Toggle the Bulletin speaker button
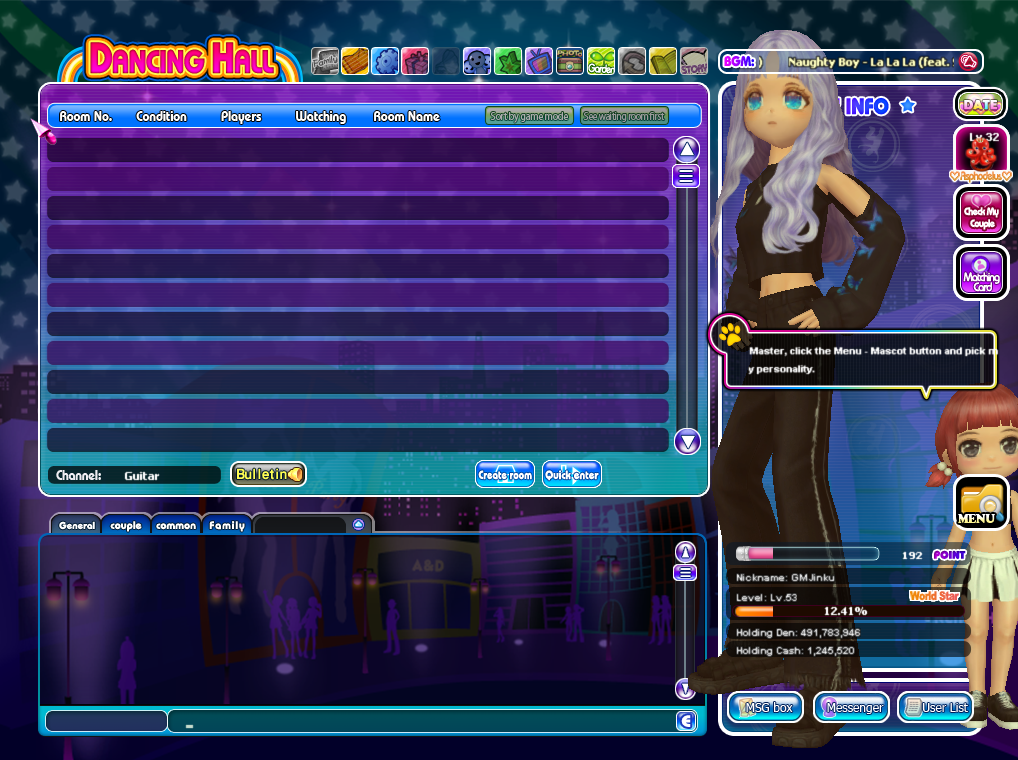Viewport: 1018px width, 760px height. pos(268,474)
